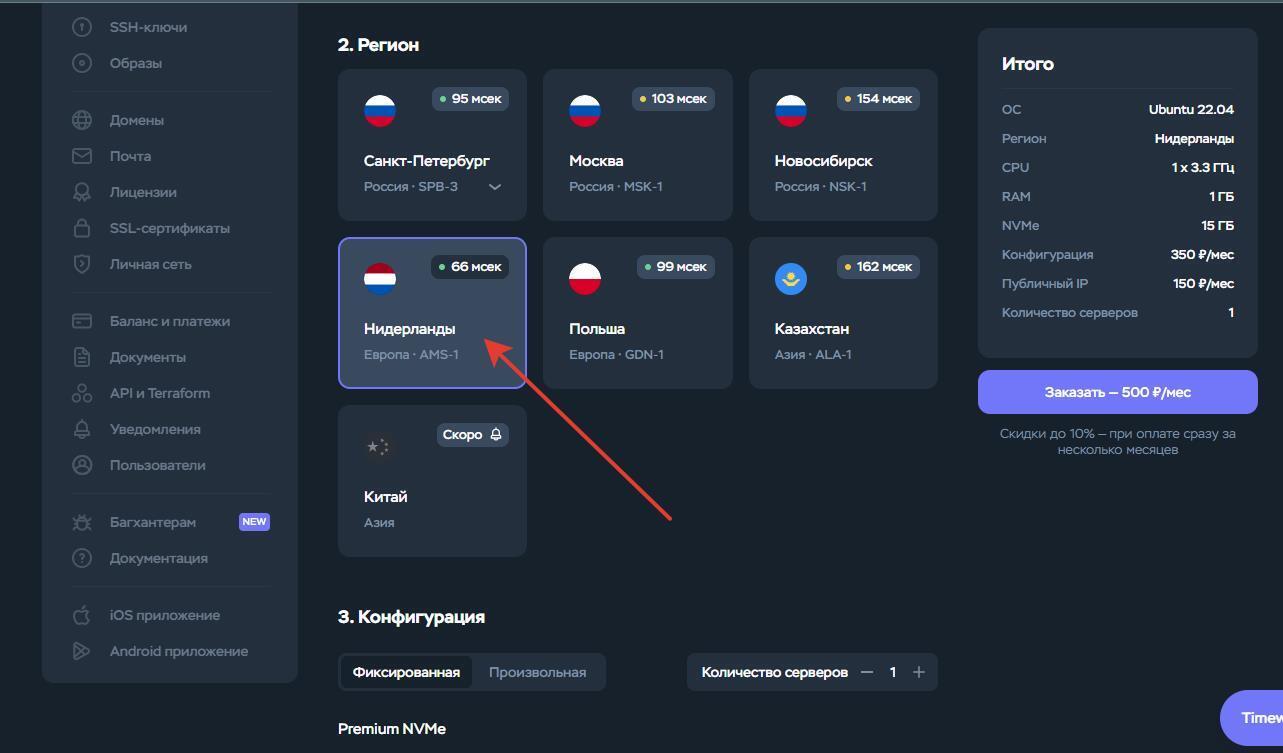1283x753 pixels.
Task: Open Личная сеть via the shield icon
Action: coord(81,264)
